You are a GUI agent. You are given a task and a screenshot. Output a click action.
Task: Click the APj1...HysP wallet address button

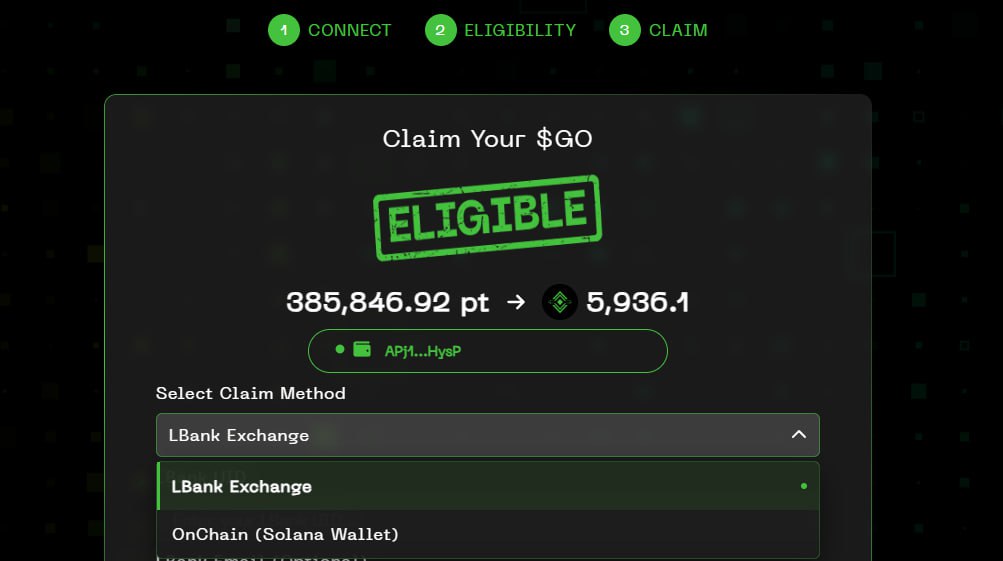(487, 351)
